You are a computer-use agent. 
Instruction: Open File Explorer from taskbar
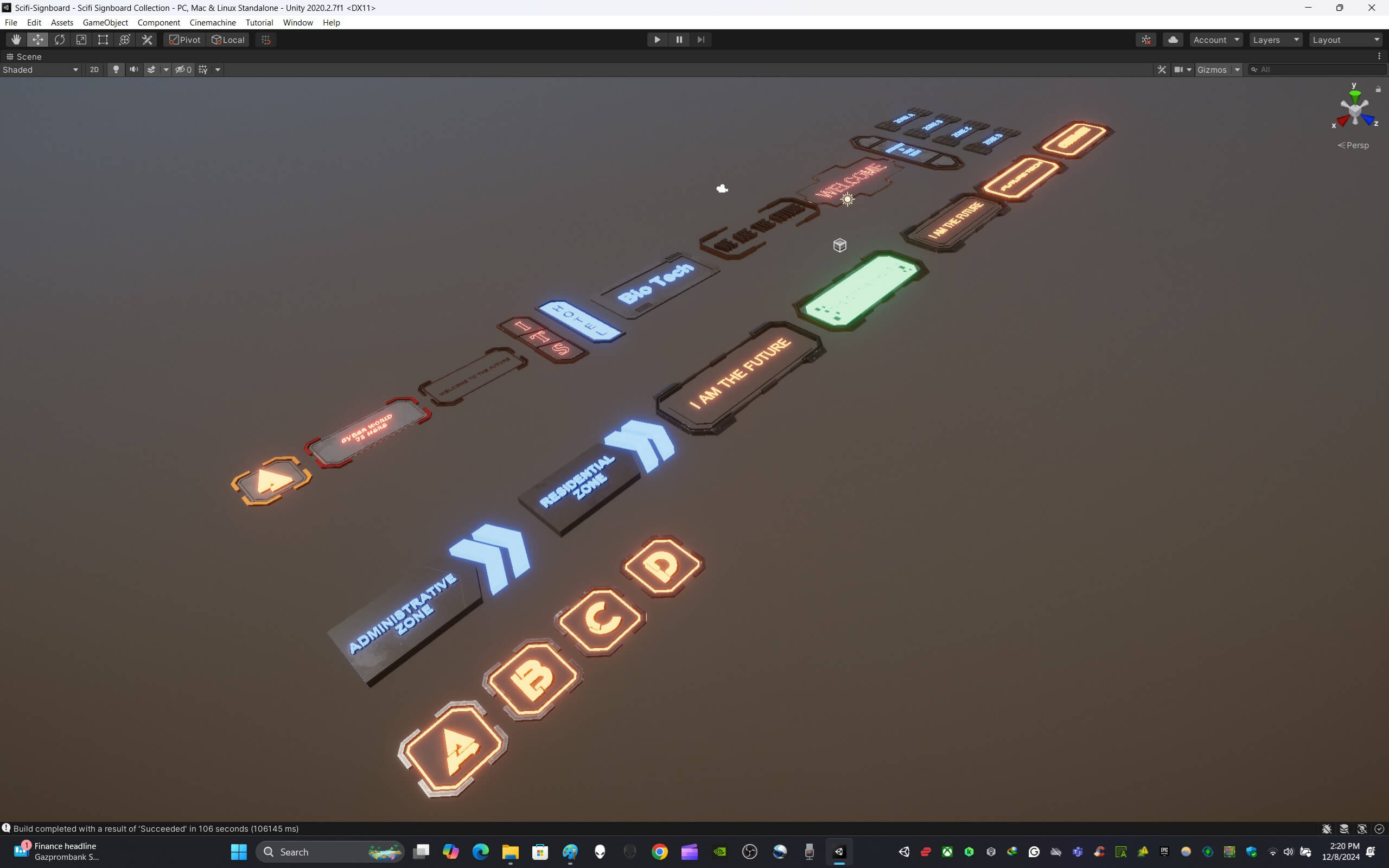[510, 851]
